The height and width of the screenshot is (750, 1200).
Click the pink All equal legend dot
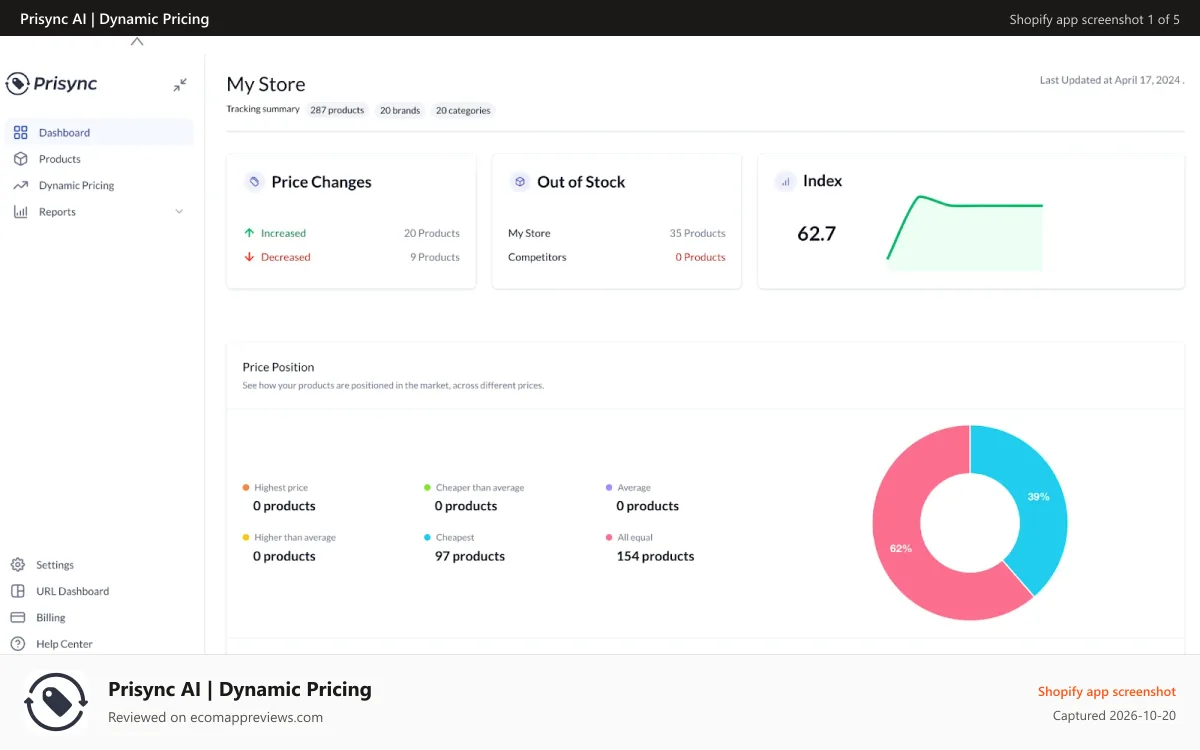[609, 537]
